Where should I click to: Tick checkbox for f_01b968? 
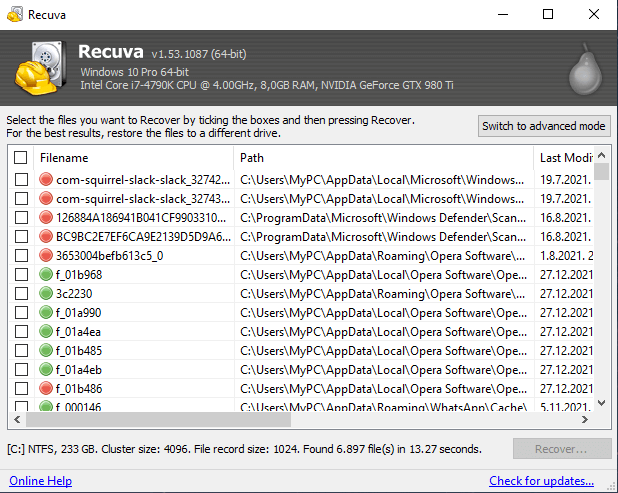tap(21, 275)
